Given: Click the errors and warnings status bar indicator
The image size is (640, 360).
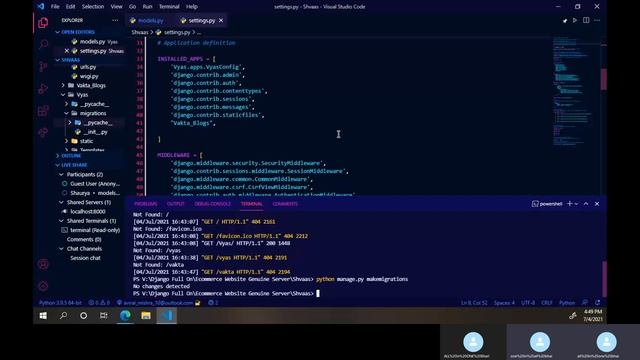Looking at the screenshot, I should click(99, 302).
